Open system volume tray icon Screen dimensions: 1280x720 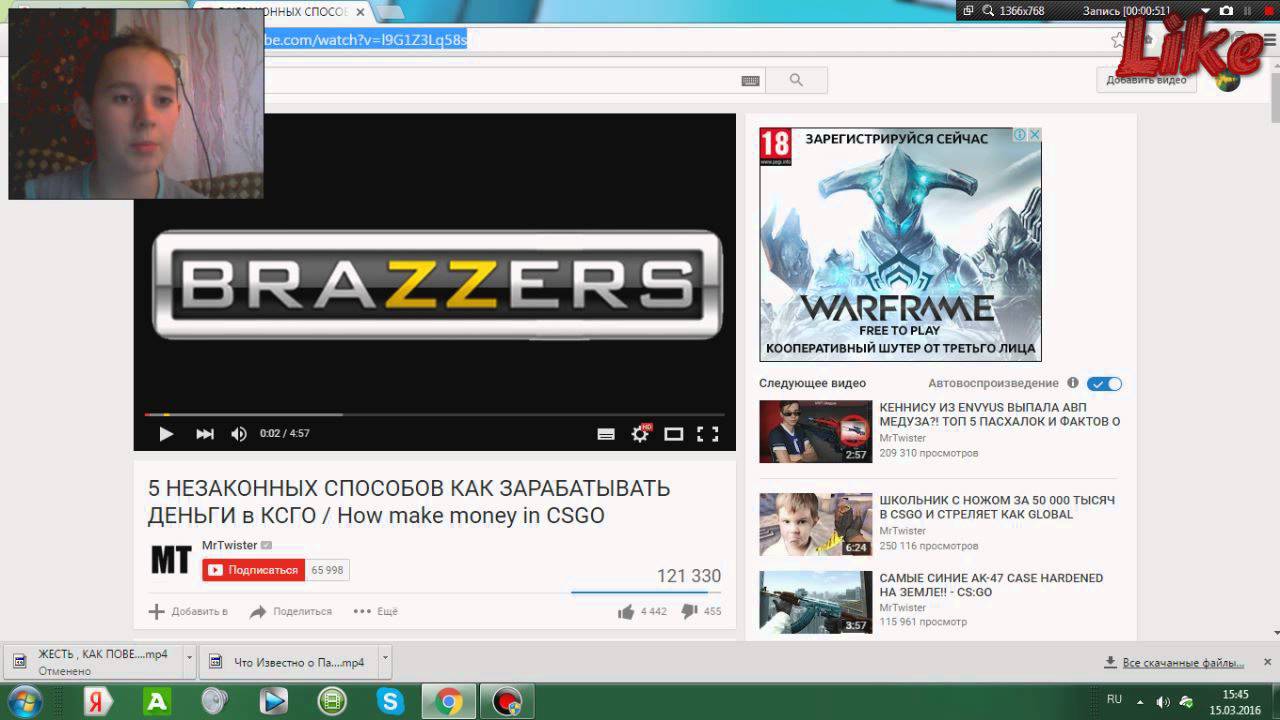coord(1163,702)
